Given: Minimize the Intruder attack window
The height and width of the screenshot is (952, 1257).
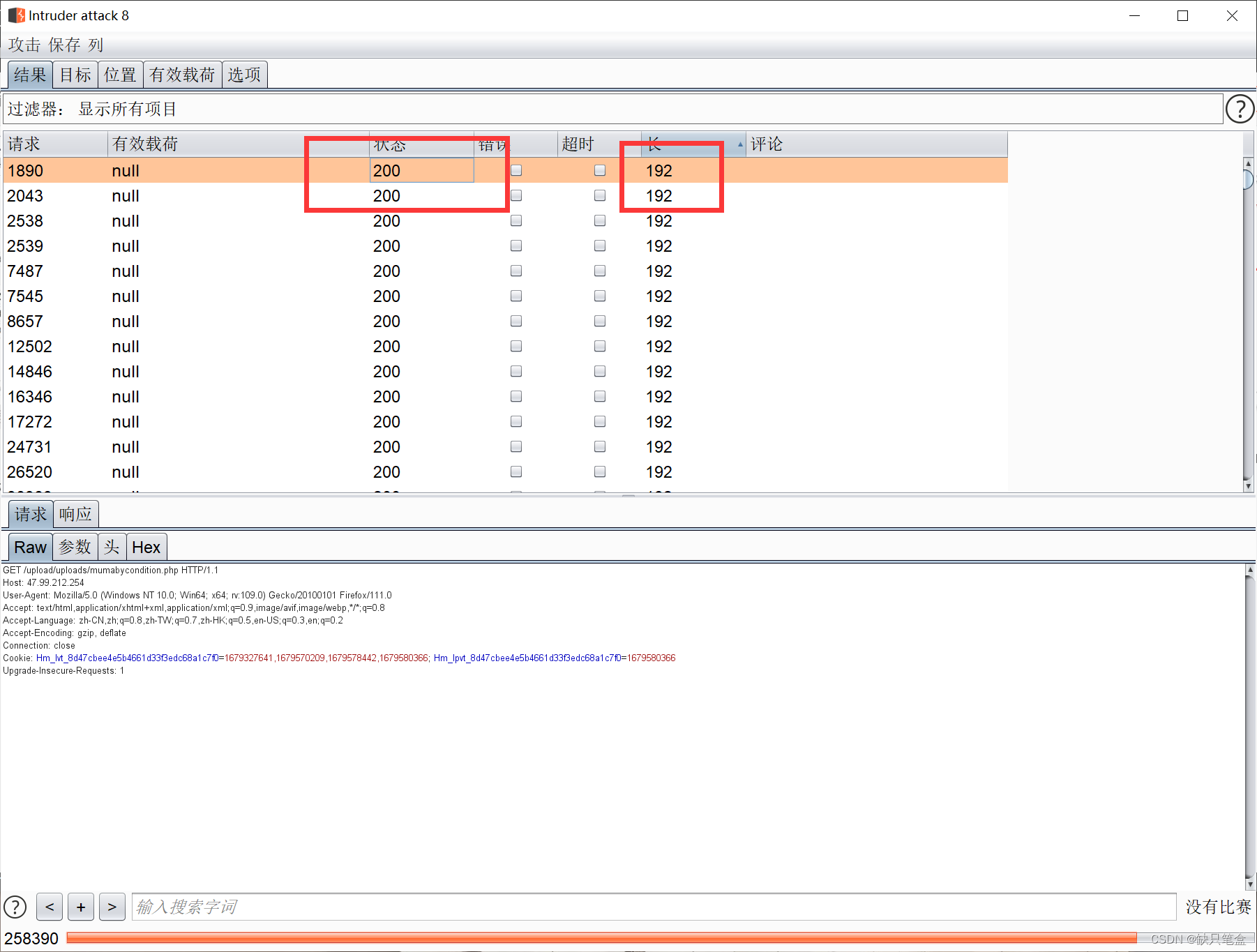Looking at the screenshot, I should tap(1135, 15).
